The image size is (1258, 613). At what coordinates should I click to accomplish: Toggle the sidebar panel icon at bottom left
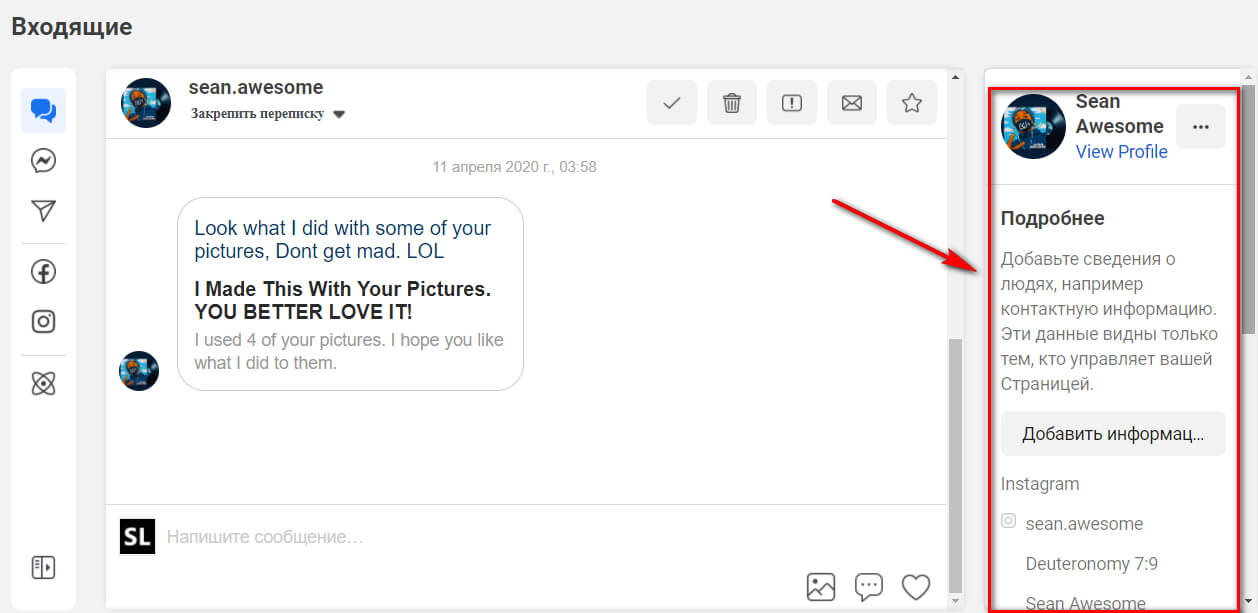(43, 567)
